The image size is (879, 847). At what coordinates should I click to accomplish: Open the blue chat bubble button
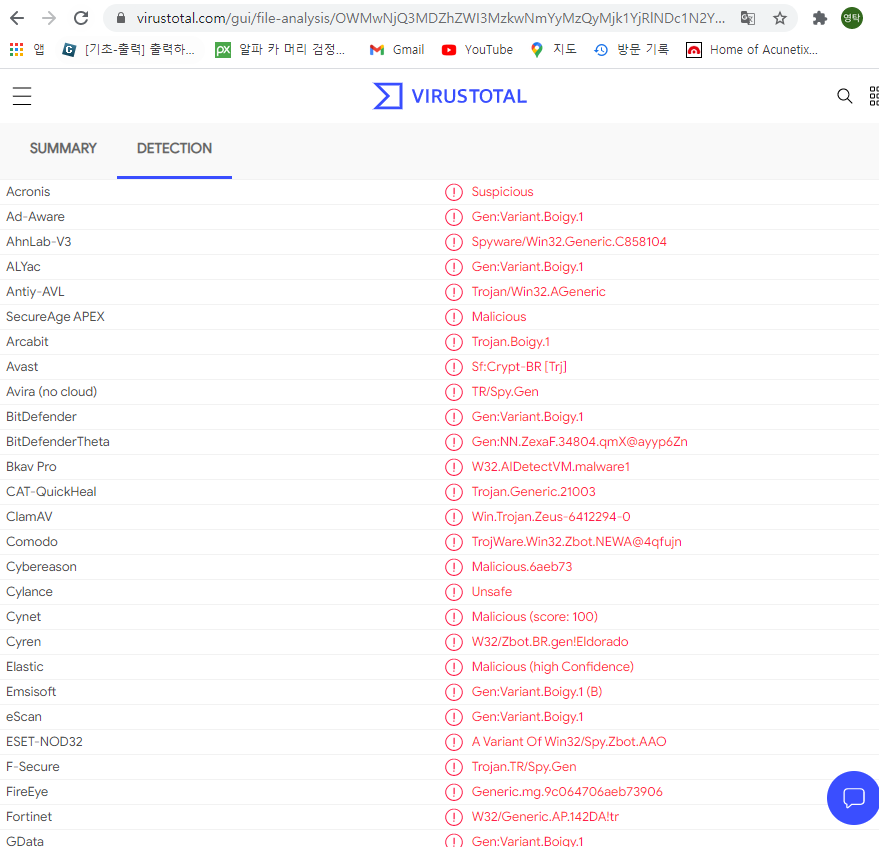(x=853, y=798)
